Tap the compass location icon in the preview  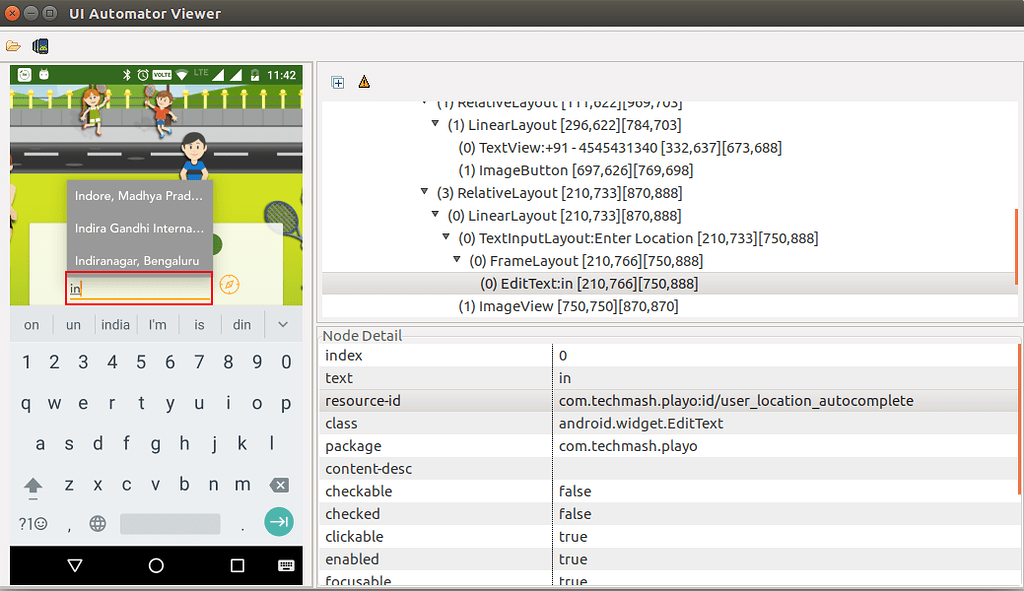229,285
